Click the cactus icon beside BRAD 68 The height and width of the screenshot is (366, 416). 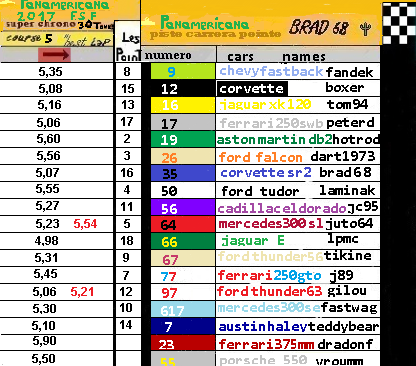click(x=366, y=29)
